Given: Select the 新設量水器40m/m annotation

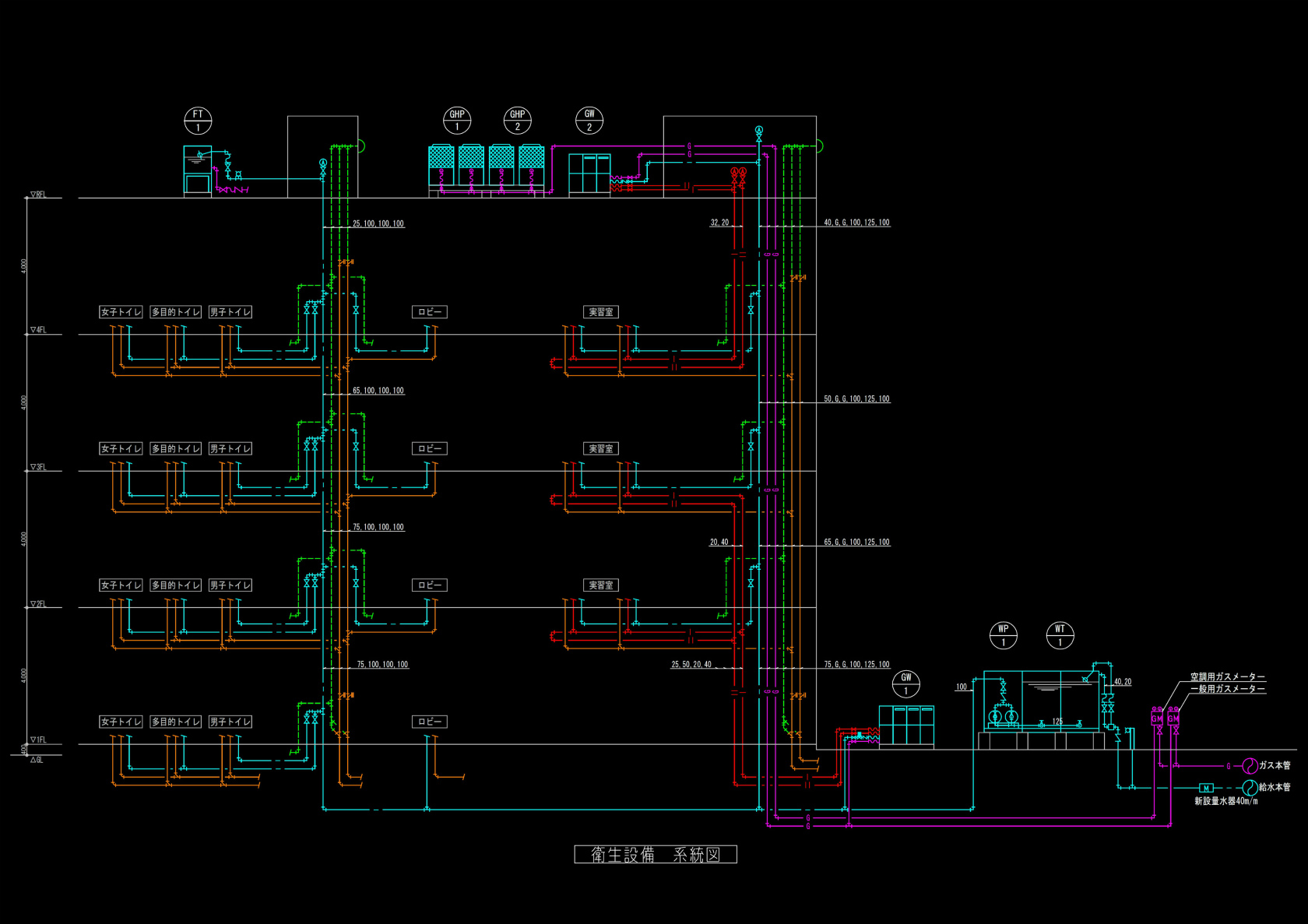Looking at the screenshot, I should [1225, 801].
